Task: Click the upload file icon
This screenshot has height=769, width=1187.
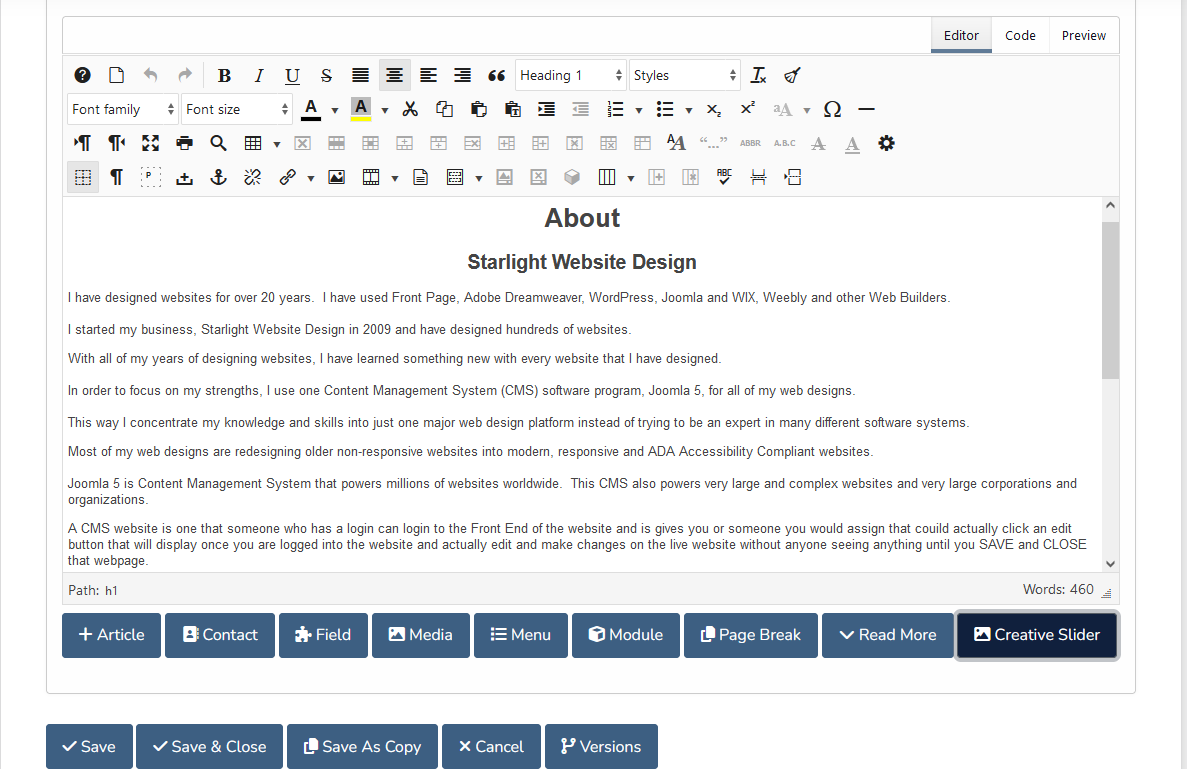Action: 185,177
